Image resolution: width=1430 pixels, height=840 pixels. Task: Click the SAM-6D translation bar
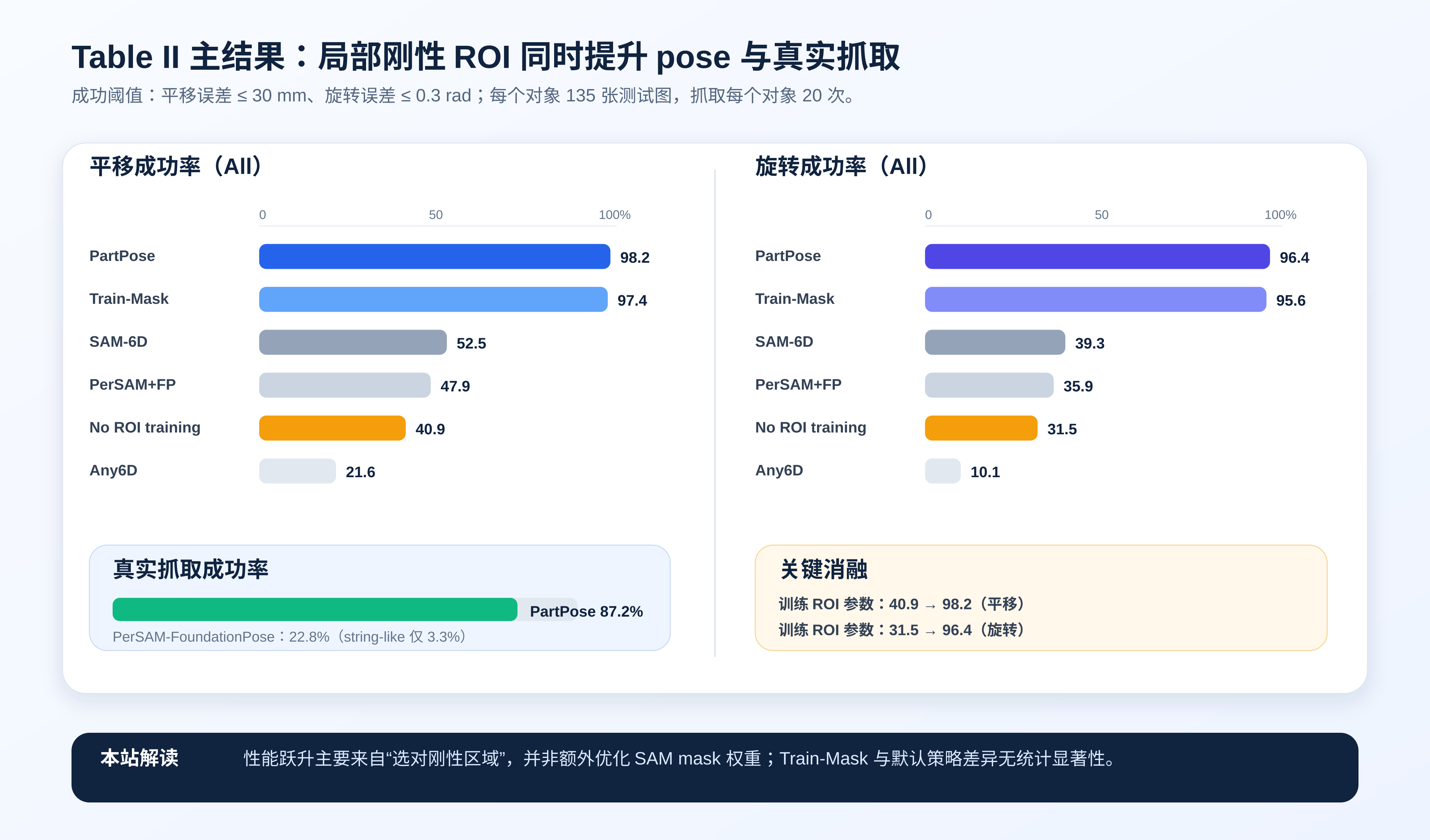[x=353, y=342]
